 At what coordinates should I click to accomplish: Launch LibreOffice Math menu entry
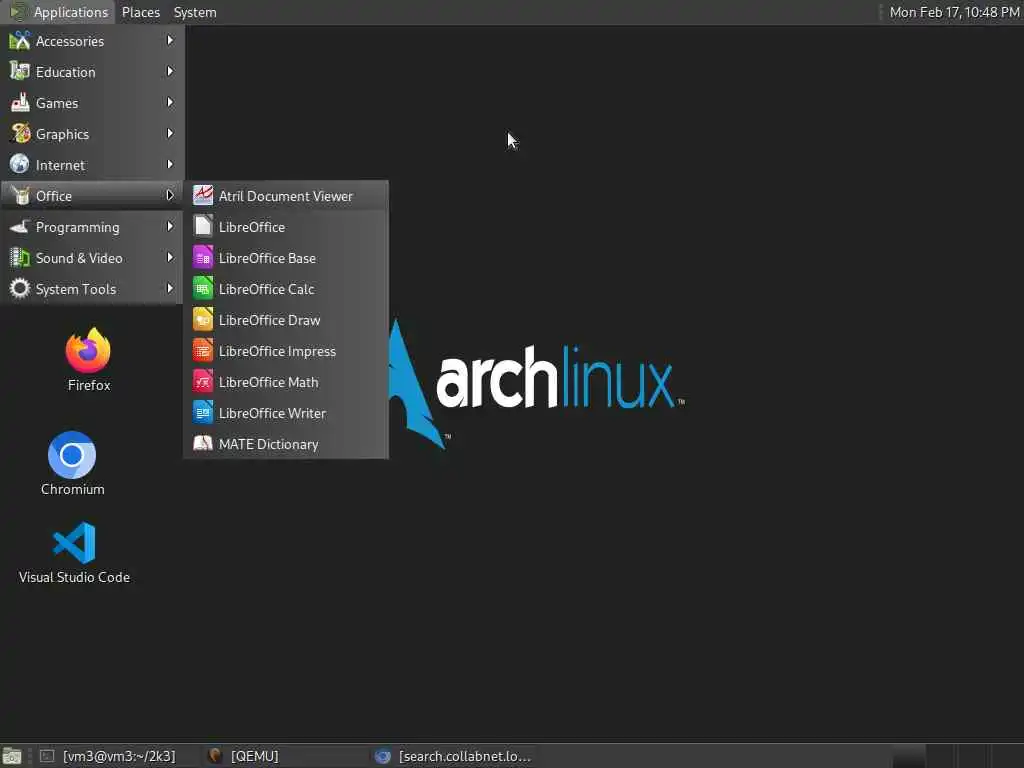pyautogui.click(x=286, y=382)
